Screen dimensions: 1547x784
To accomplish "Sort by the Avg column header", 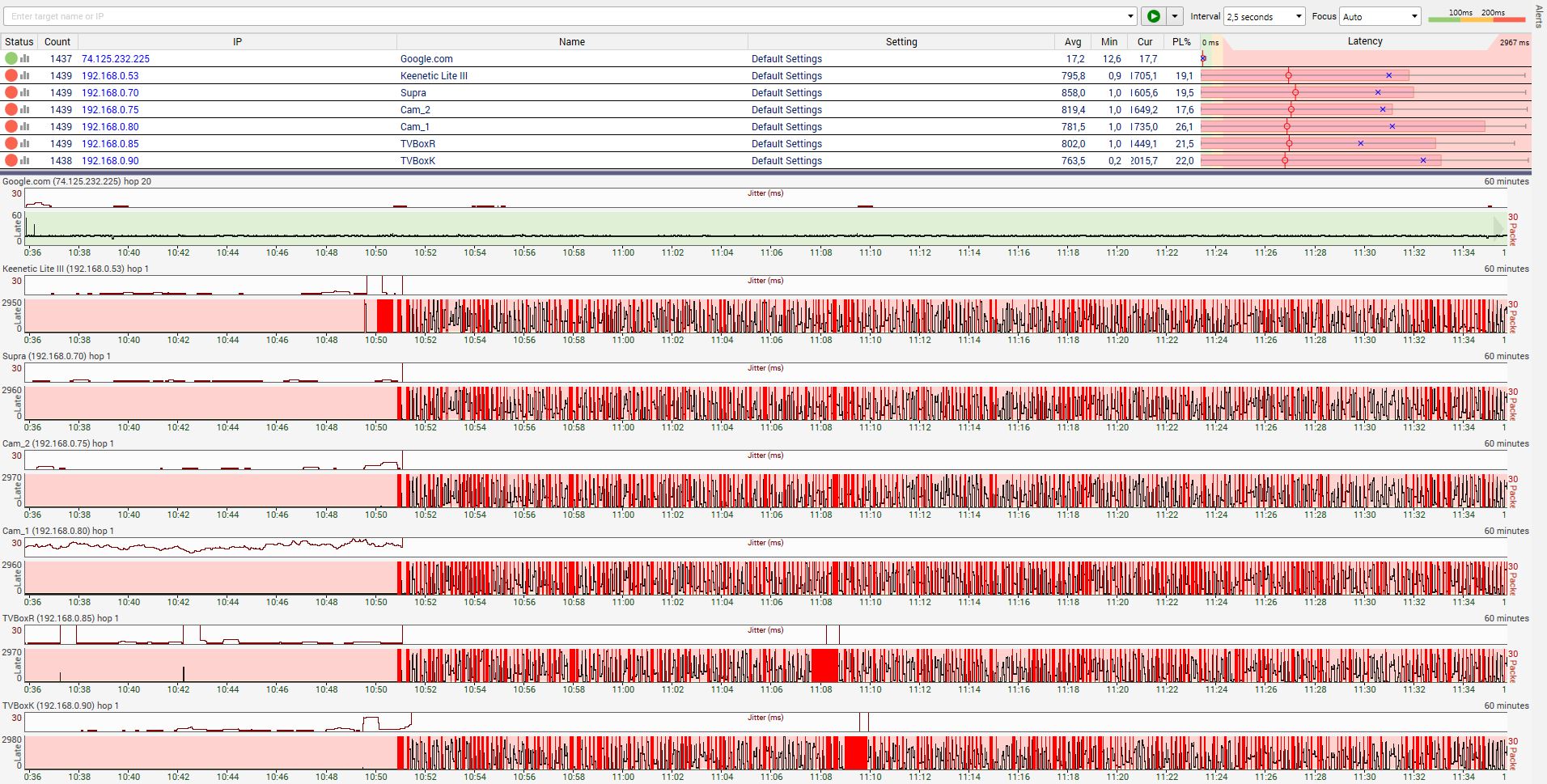I will 1073,41.
